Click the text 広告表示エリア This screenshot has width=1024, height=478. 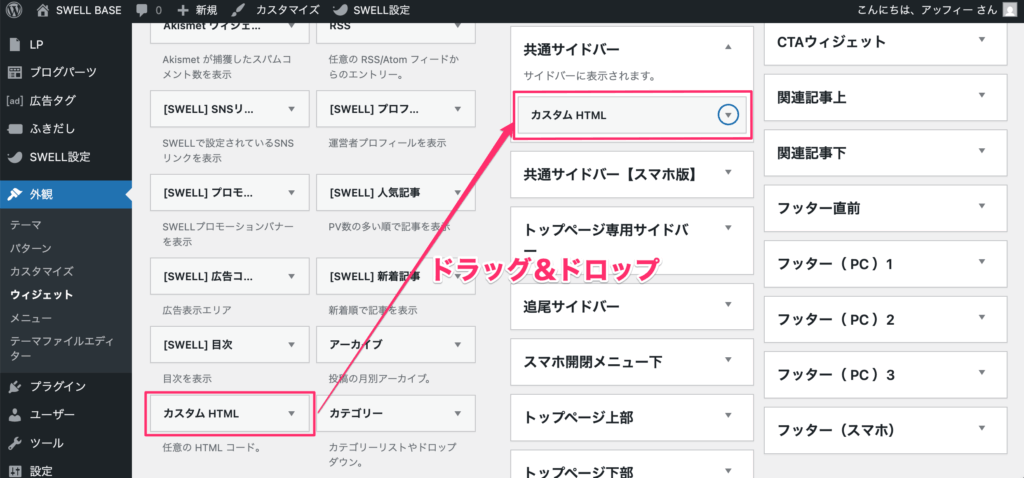[197, 310]
